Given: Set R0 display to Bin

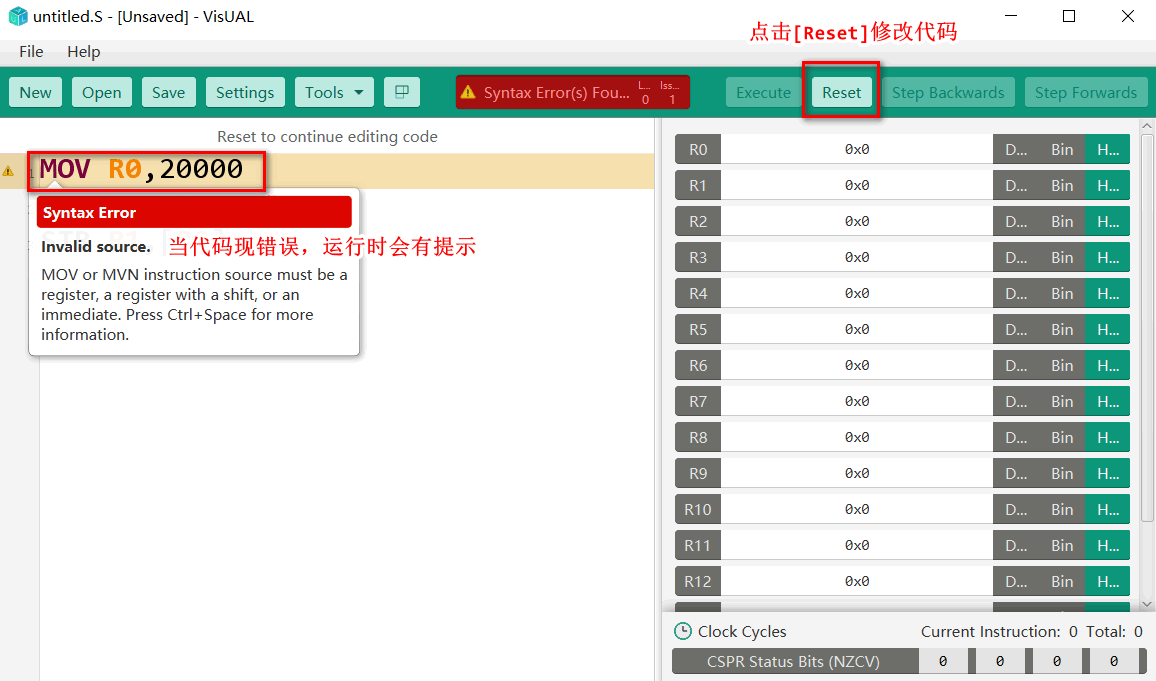Looking at the screenshot, I should [x=1062, y=150].
